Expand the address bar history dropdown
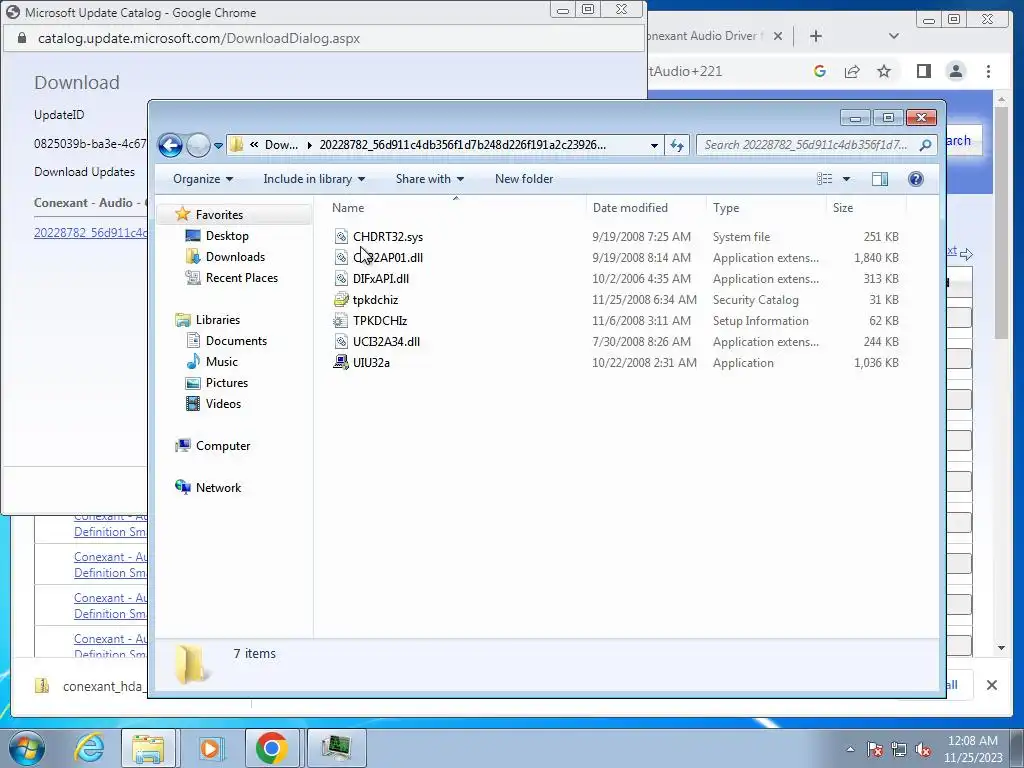This screenshot has height=768, width=1024. tap(654, 145)
